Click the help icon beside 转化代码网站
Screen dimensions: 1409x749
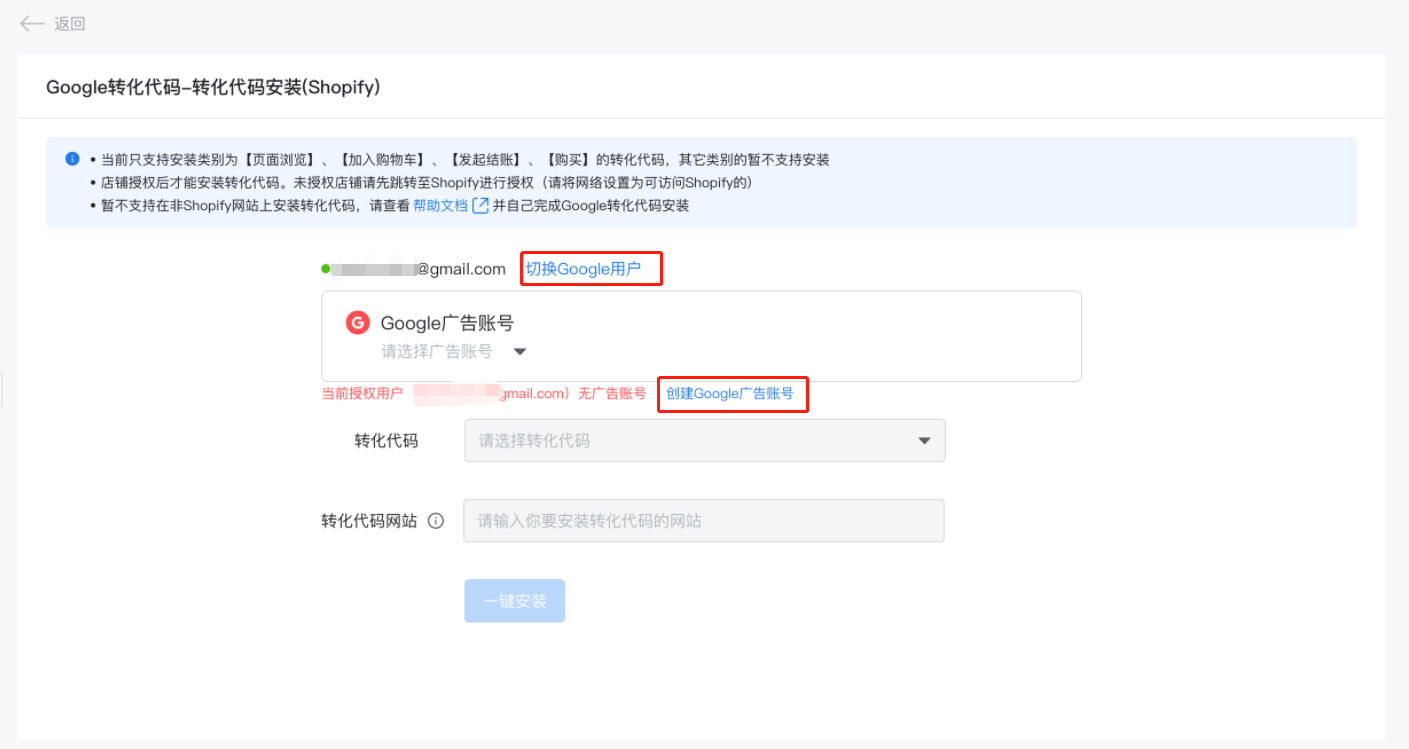click(x=435, y=521)
